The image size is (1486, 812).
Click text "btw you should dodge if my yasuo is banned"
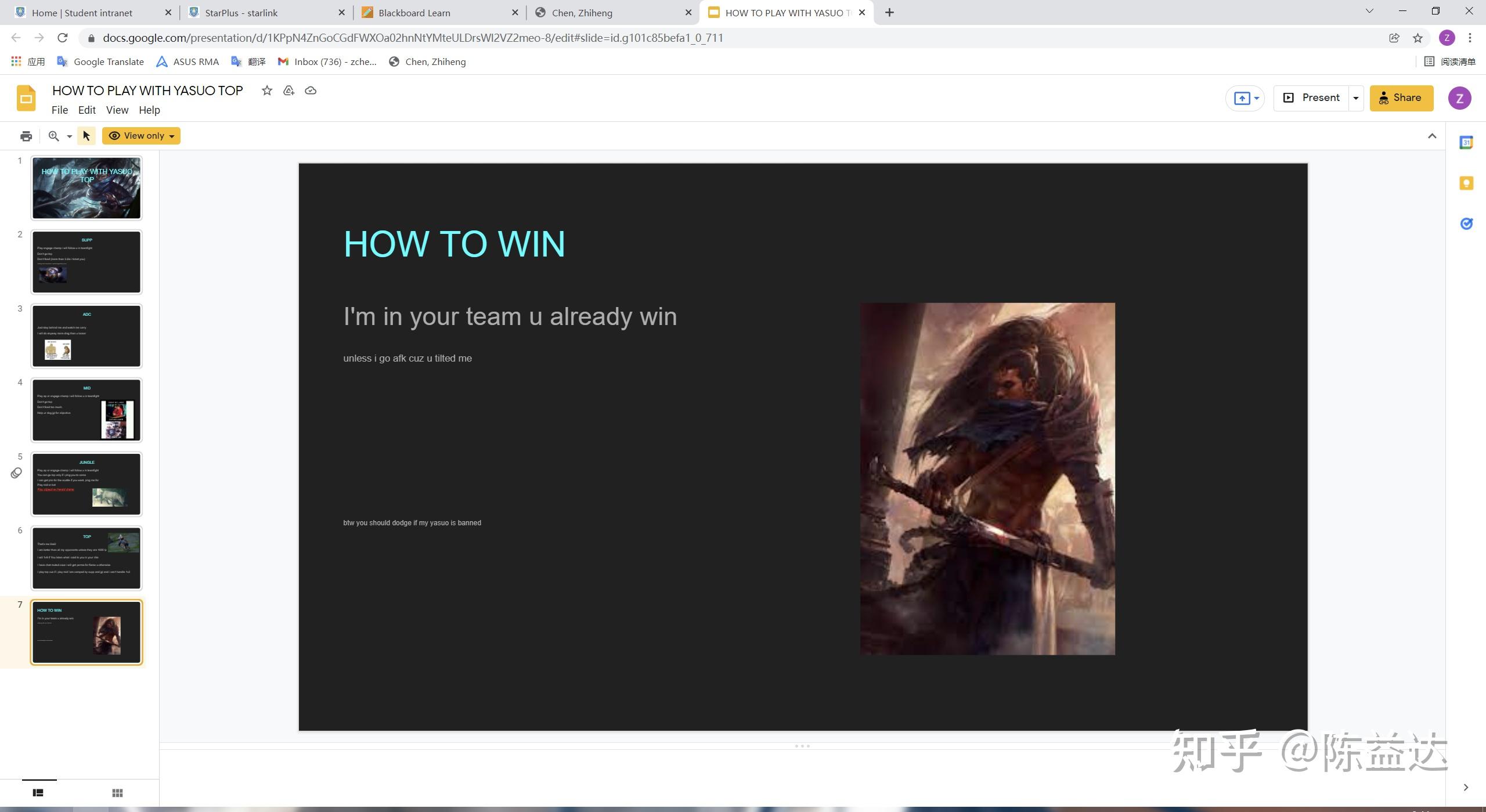coord(412,523)
